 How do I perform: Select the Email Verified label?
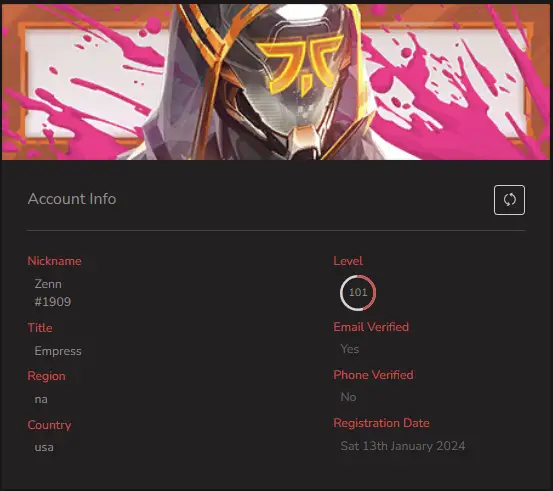[371, 327]
